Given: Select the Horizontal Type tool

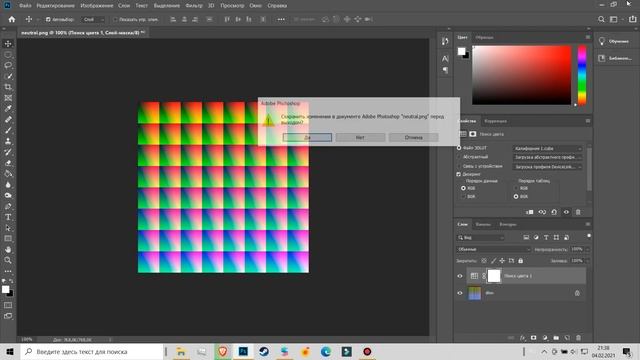Looking at the screenshot, I should (8, 217).
